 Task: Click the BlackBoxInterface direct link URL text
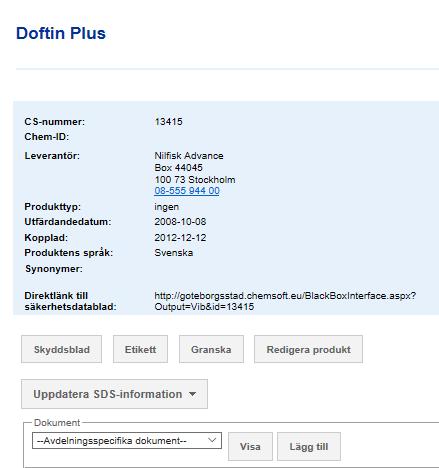coord(285,301)
